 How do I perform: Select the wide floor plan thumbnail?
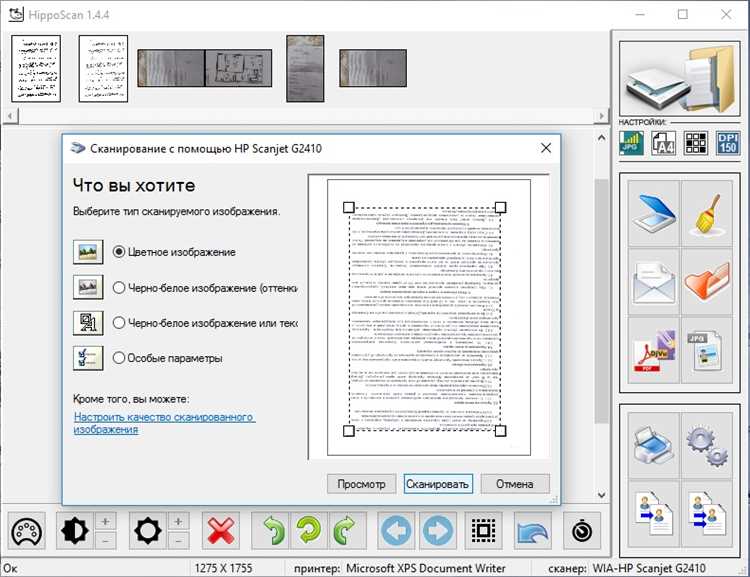(205, 68)
